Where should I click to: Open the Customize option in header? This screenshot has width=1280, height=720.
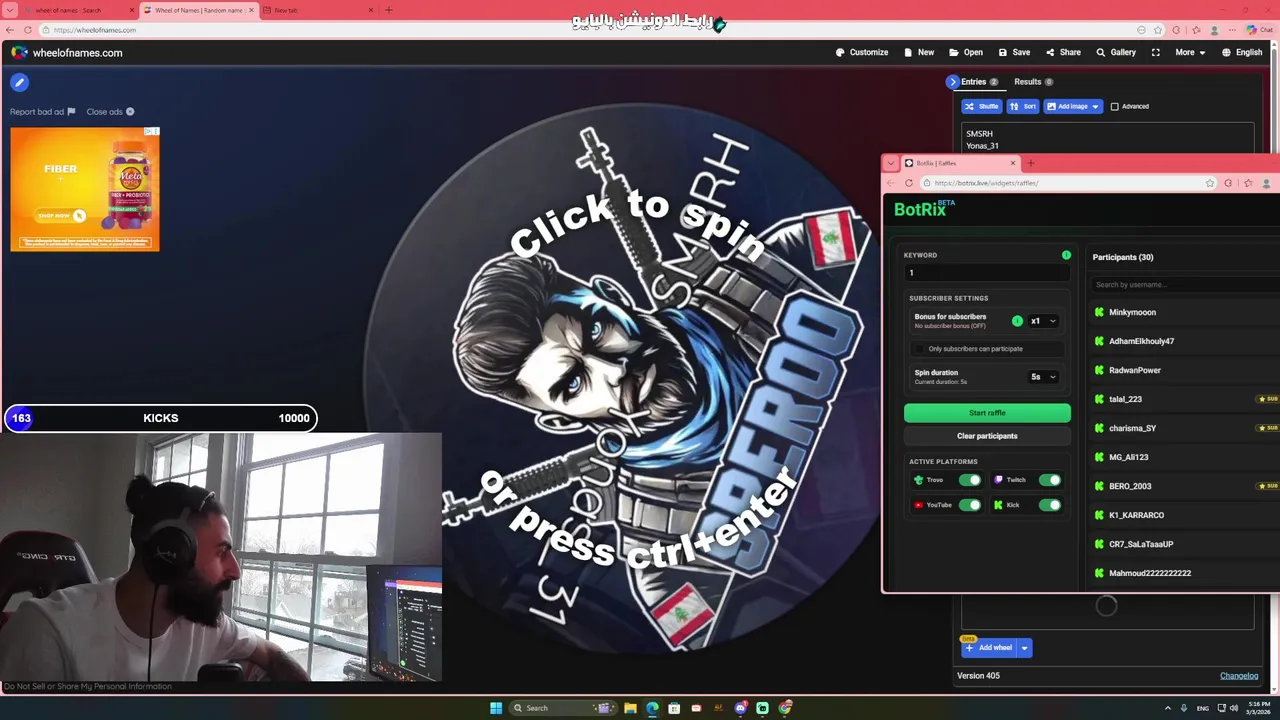862,52
